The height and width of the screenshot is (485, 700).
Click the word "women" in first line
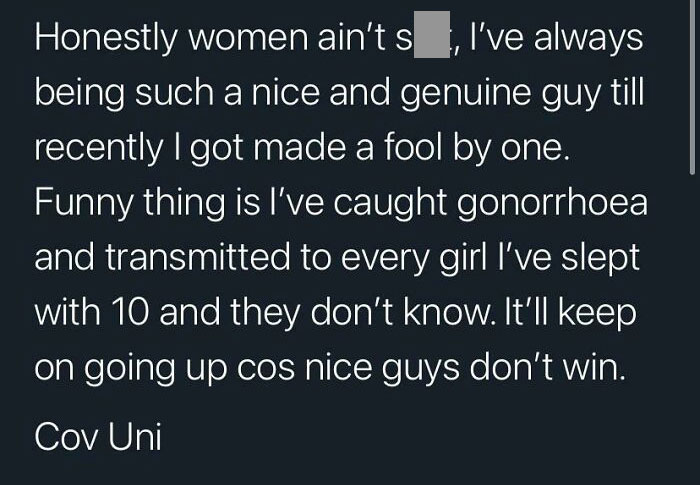click(248, 38)
